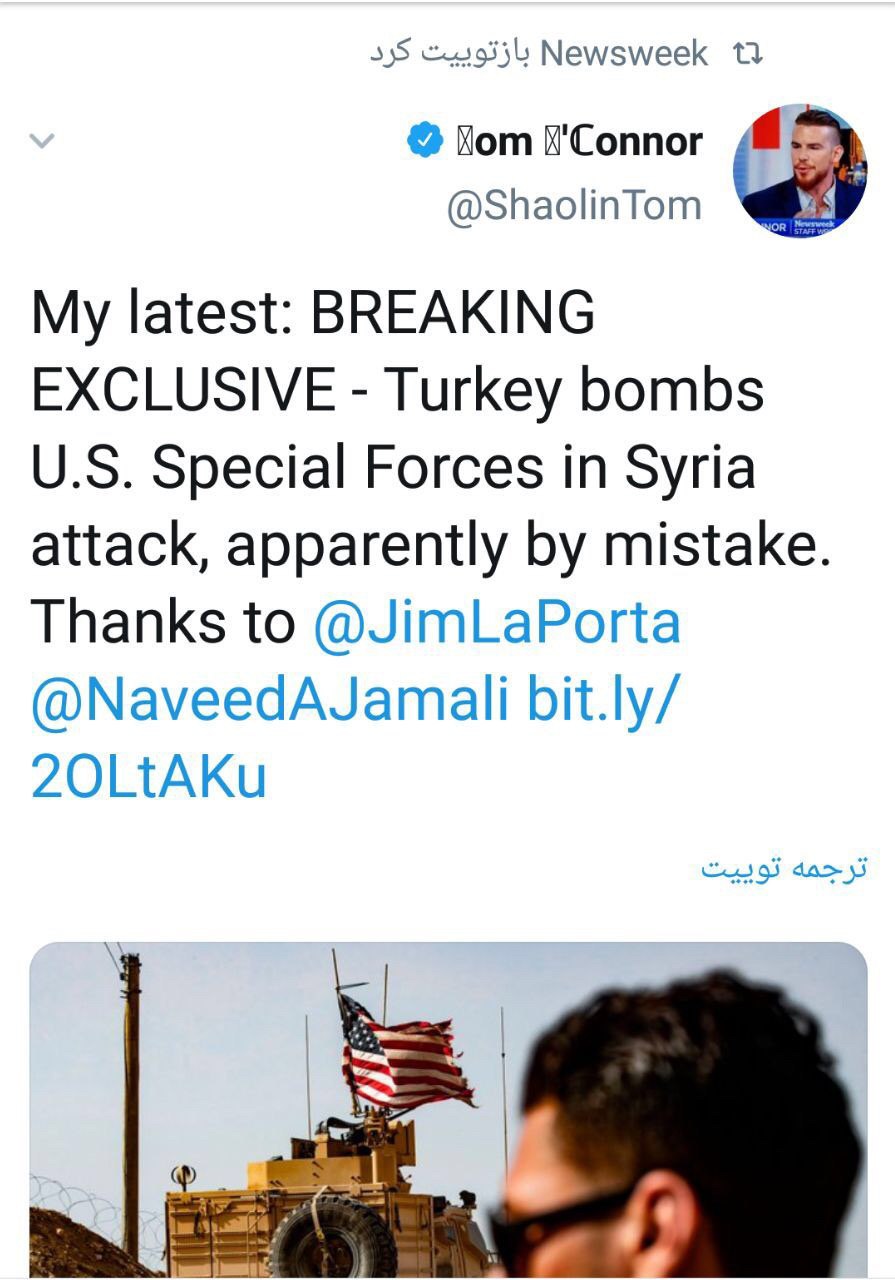Open the military vehicle article image
The width and height of the screenshot is (895, 1280).
[448, 1110]
